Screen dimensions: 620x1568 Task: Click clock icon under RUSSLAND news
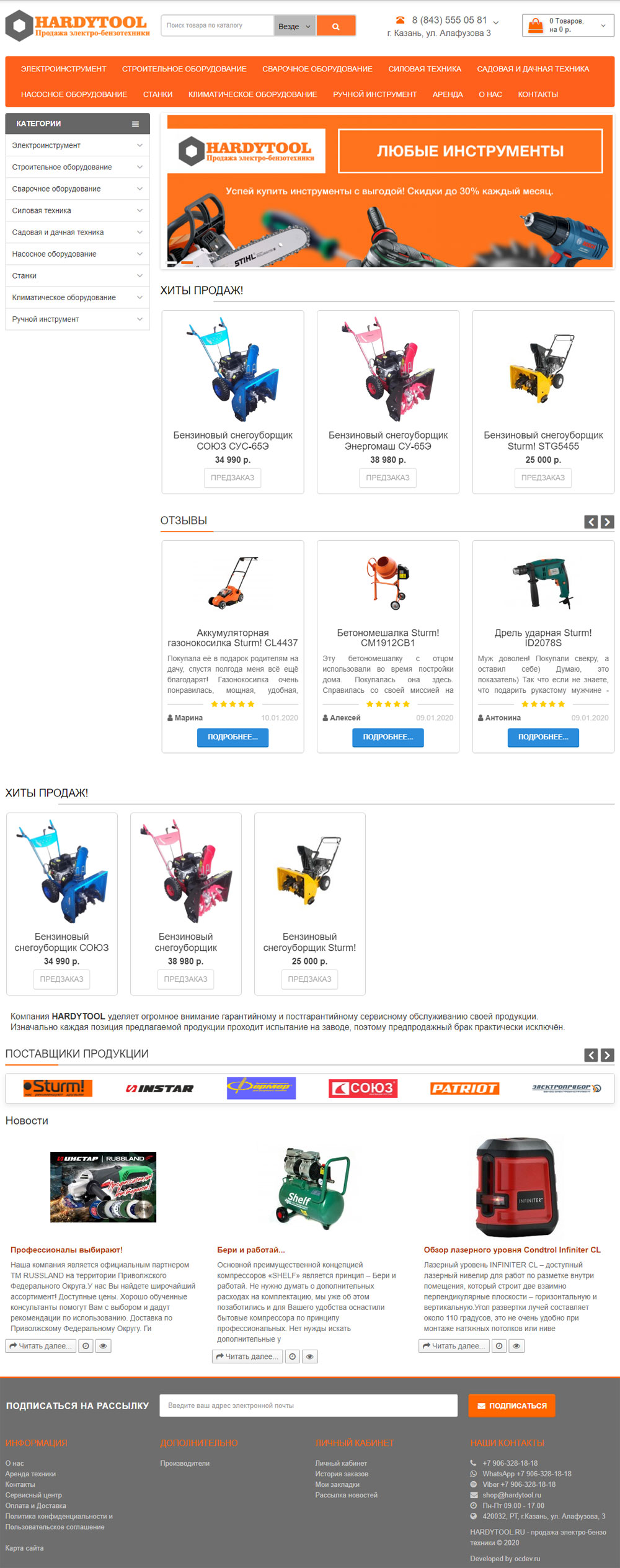(x=86, y=1345)
